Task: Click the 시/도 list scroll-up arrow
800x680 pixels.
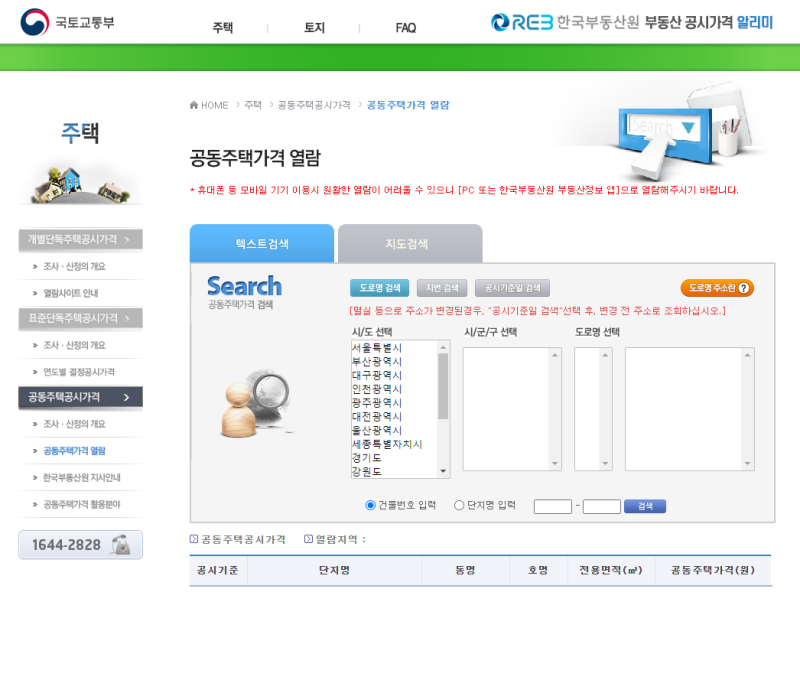Action: 443,347
